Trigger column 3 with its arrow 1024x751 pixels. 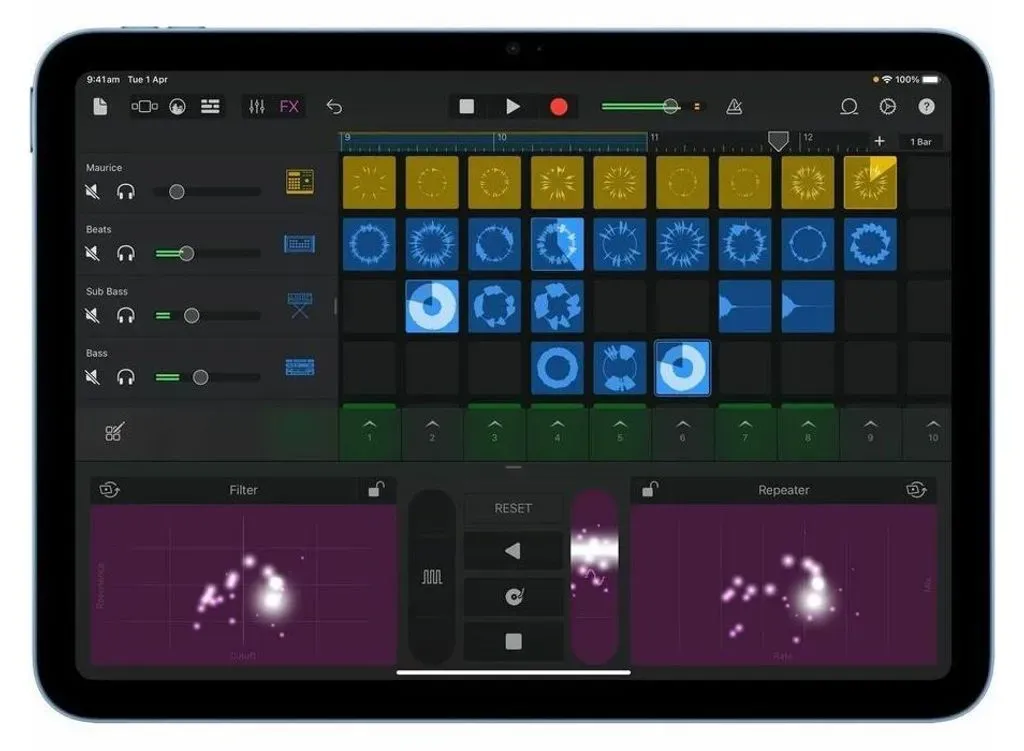(494, 431)
